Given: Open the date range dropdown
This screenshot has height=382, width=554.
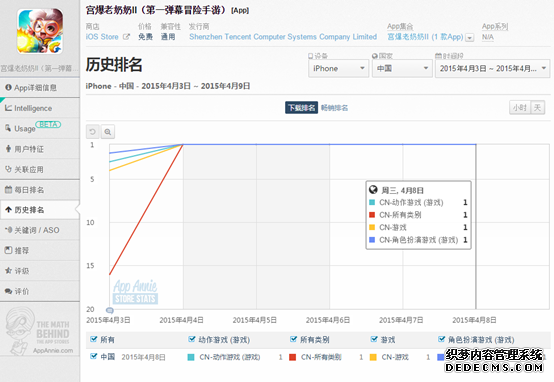Looking at the screenshot, I should [x=493, y=68].
